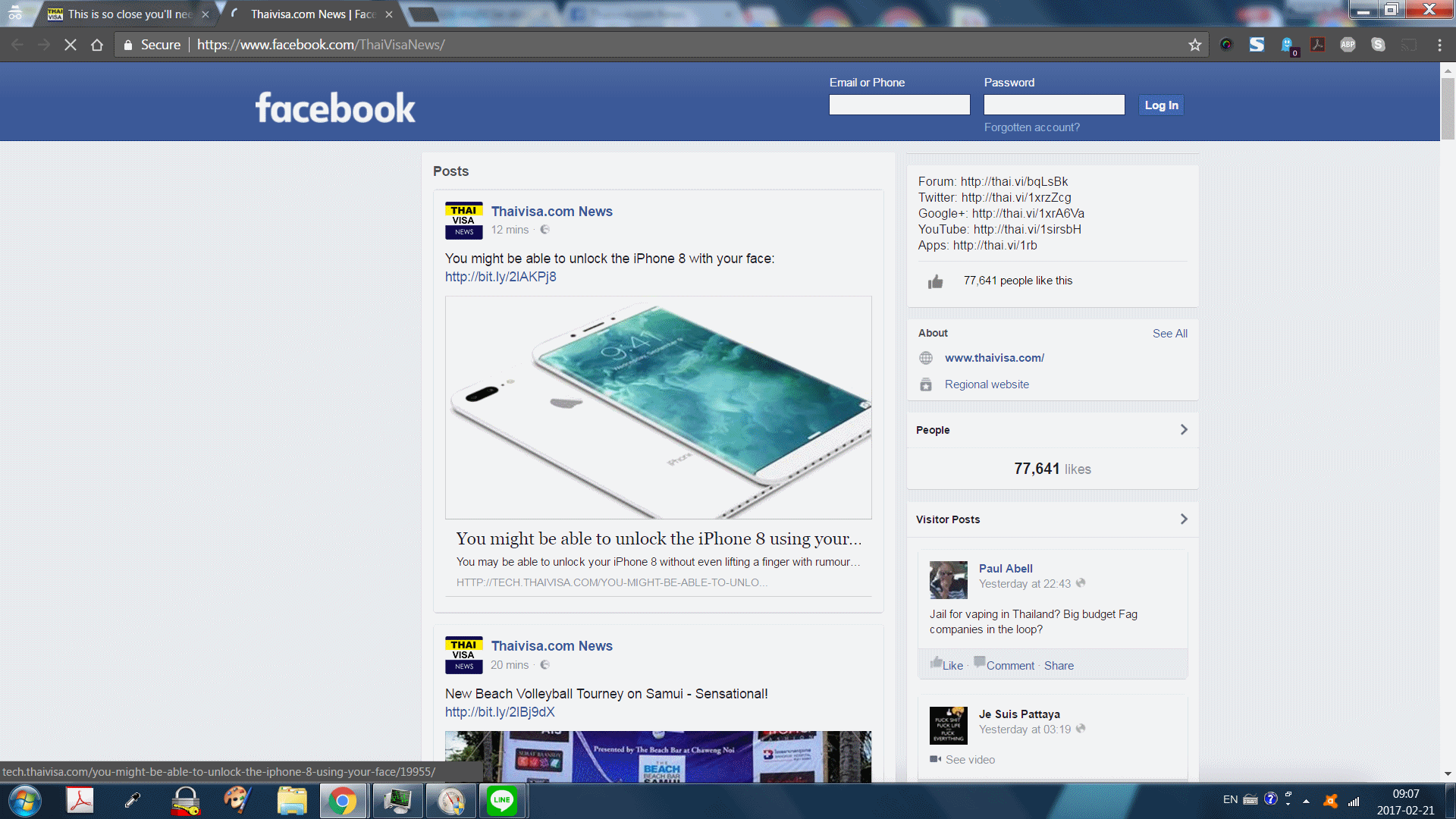Open the Thai Visa News avatar on the 12 mins post
Viewport: 1456px width, 819px height.
tap(464, 221)
